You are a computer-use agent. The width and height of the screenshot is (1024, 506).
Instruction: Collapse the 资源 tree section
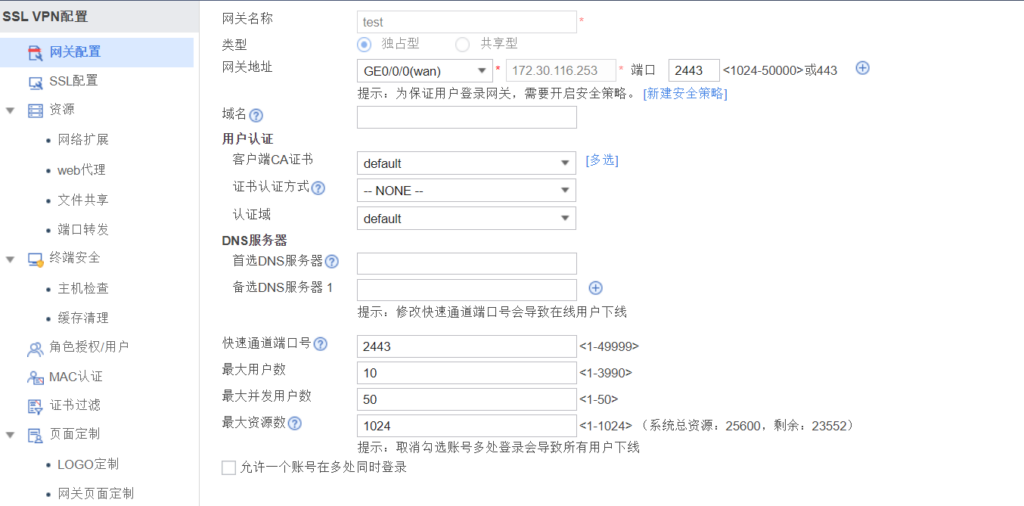pos(11,110)
